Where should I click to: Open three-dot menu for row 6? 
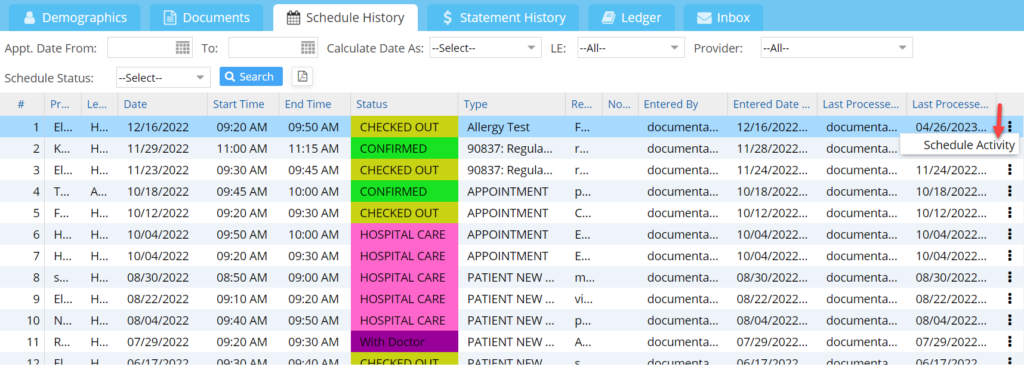coord(1010,234)
